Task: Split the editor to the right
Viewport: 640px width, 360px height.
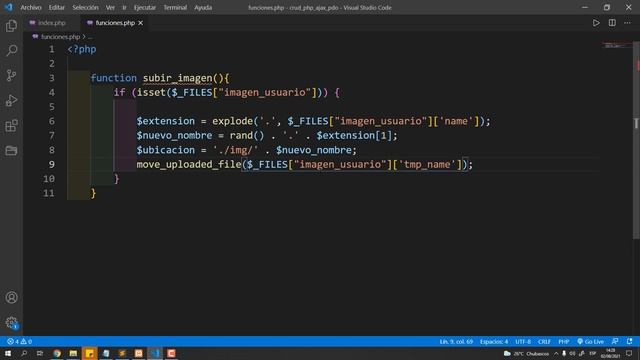Action: [x=612, y=23]
